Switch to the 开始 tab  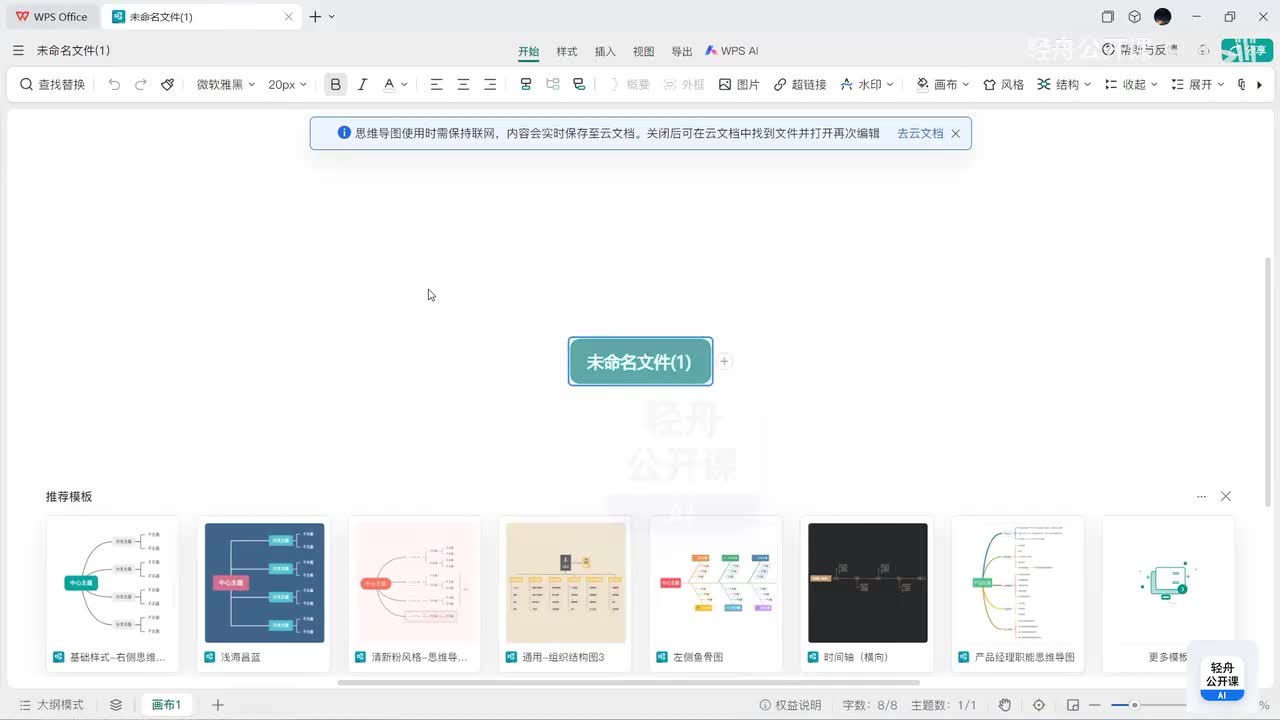click(x=528, y=52)
